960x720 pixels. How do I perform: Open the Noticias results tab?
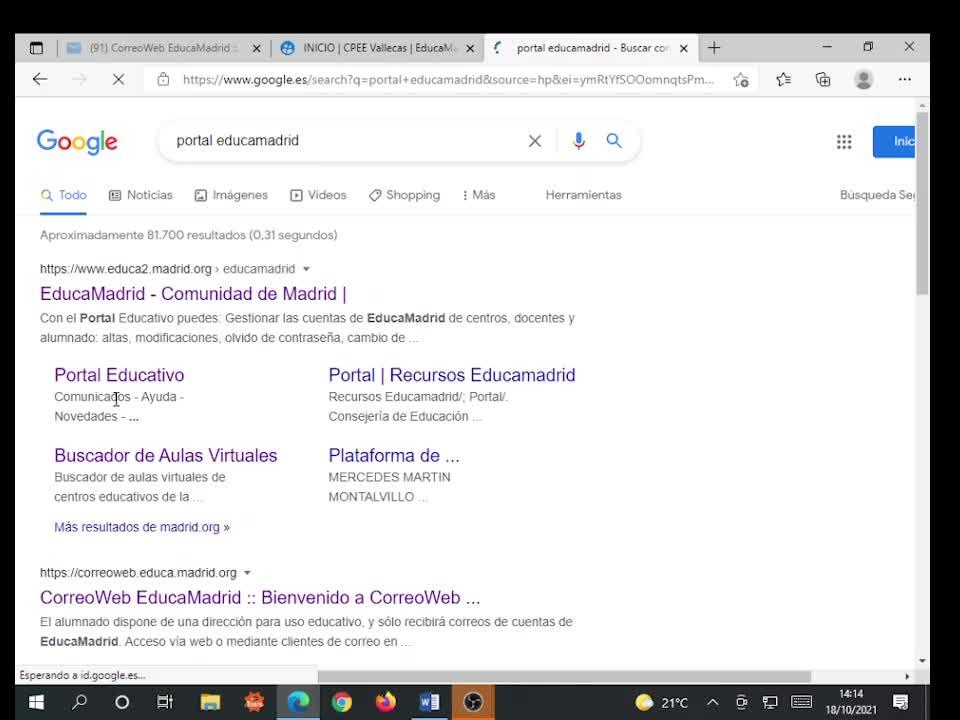pyautogui.click(x=141, y=195)
